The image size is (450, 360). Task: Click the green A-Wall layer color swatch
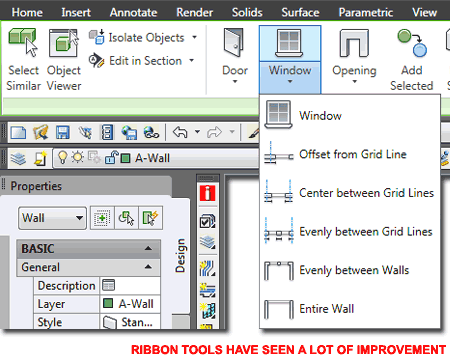125,158
